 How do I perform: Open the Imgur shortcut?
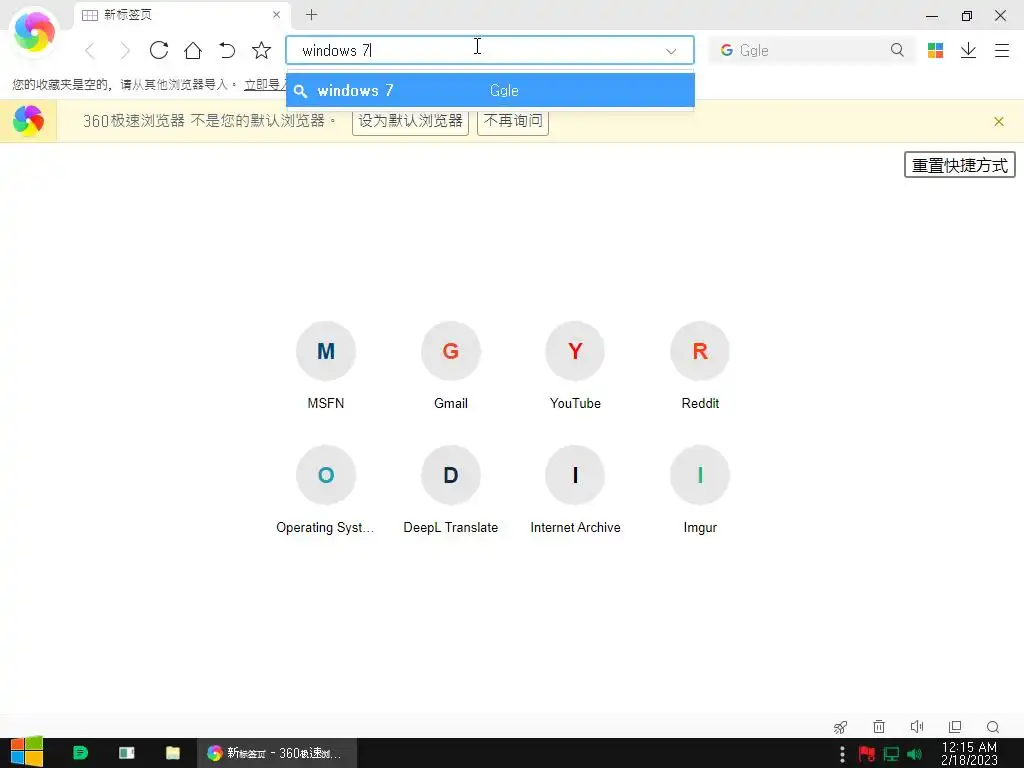[700, 490]
